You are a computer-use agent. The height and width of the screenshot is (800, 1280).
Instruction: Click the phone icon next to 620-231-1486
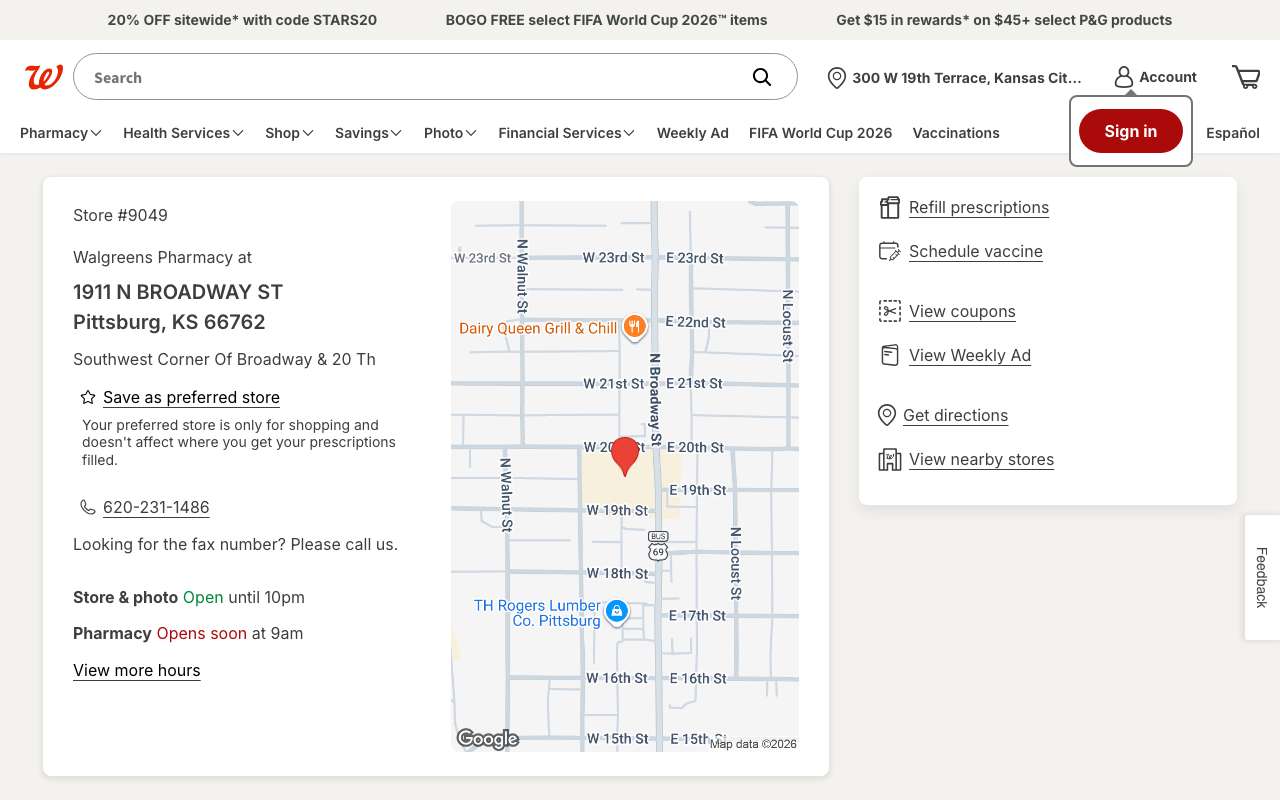click(x=88, y=507)
